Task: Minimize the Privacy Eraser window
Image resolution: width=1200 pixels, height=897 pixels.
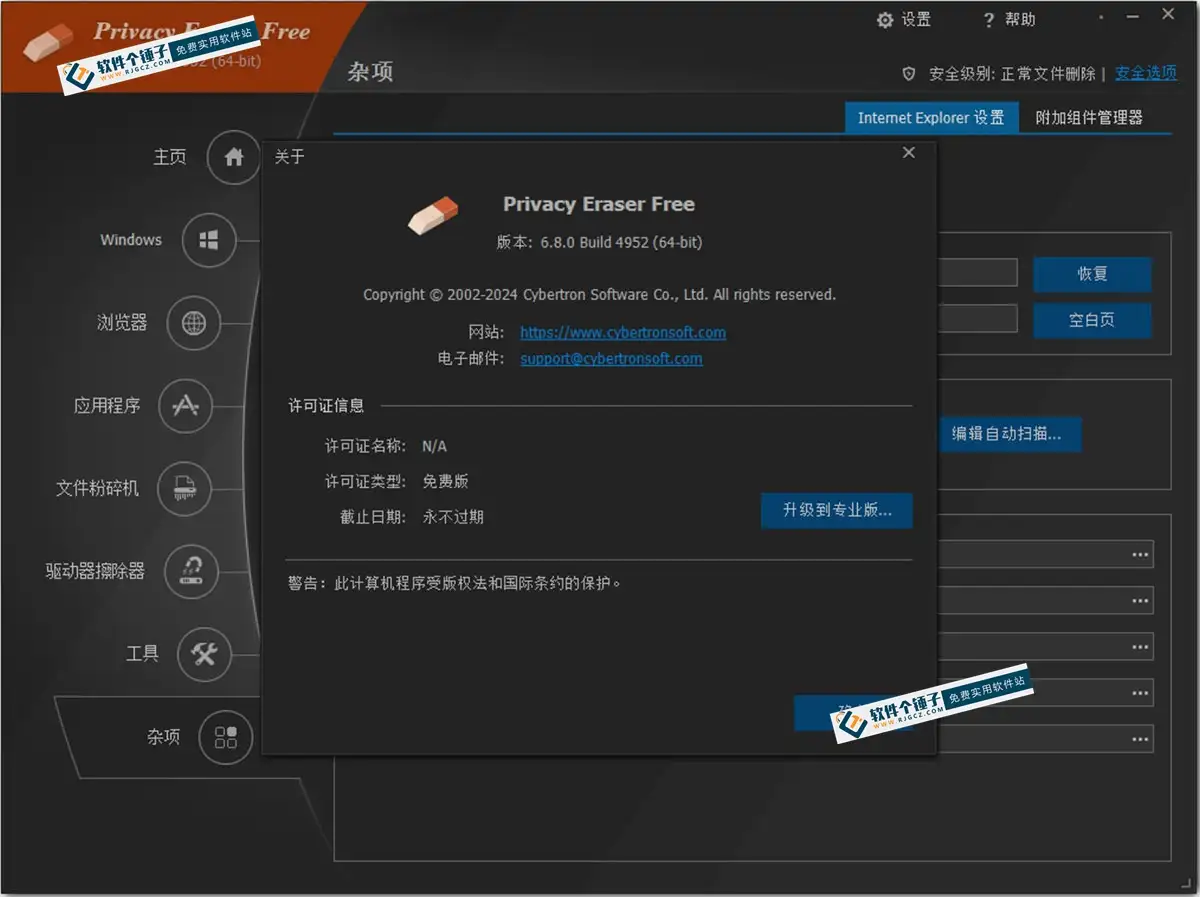Action: tap(1133, 17)
